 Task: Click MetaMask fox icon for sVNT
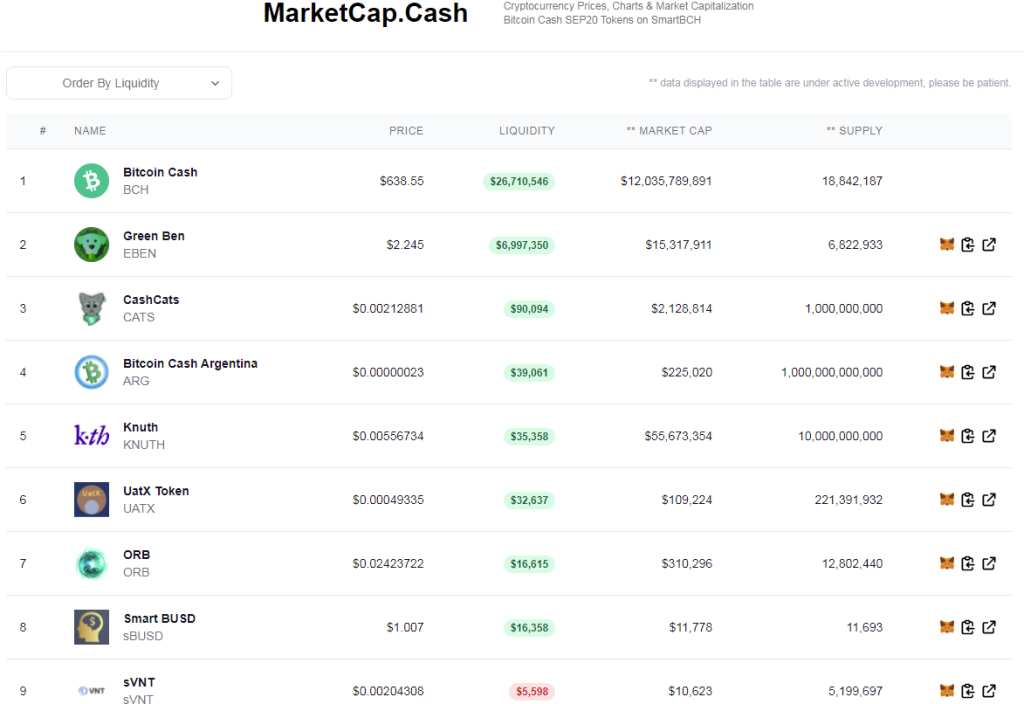coord(946,690)
